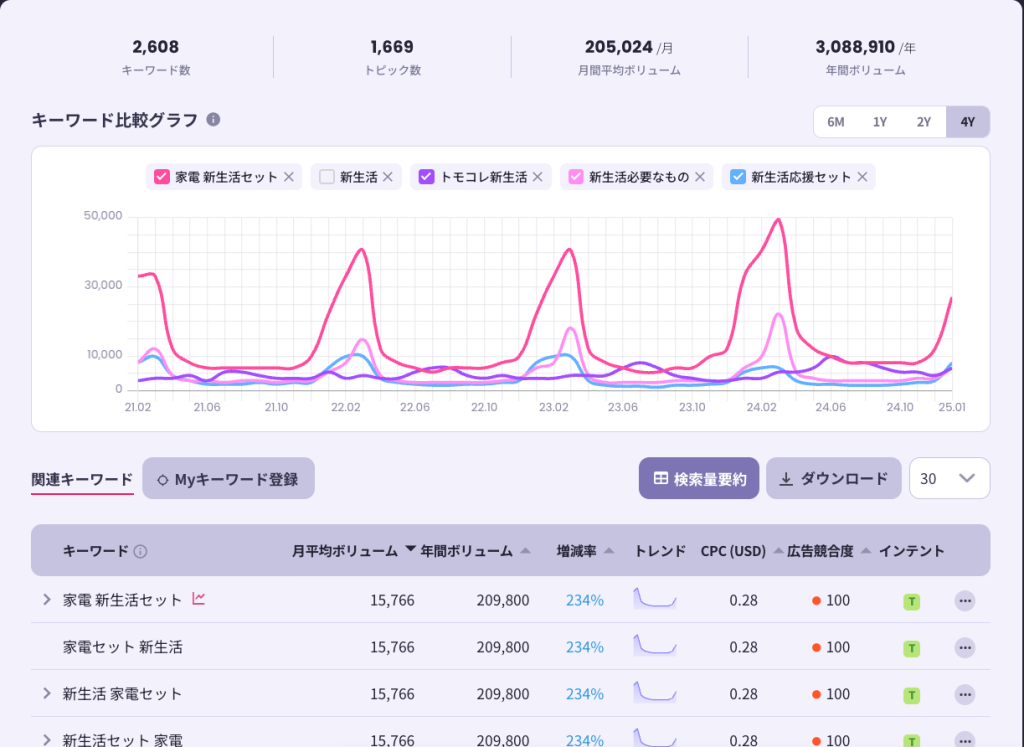Click info icon beside キーワード比較グラフ title
The height and width of the screenshot is (747, 1024).
point(213,120)
